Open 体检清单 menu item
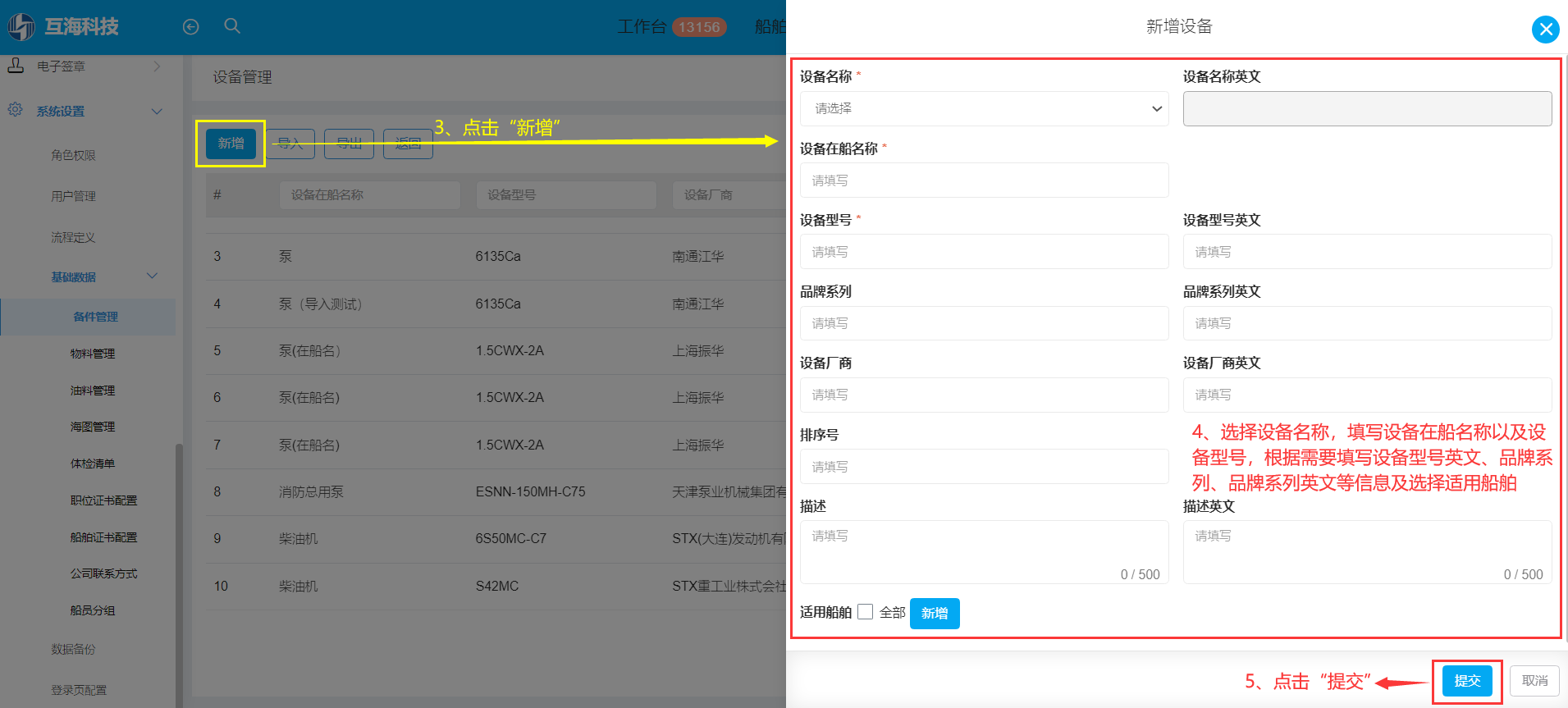The image size is (1568, 708). tap(92, 464)
